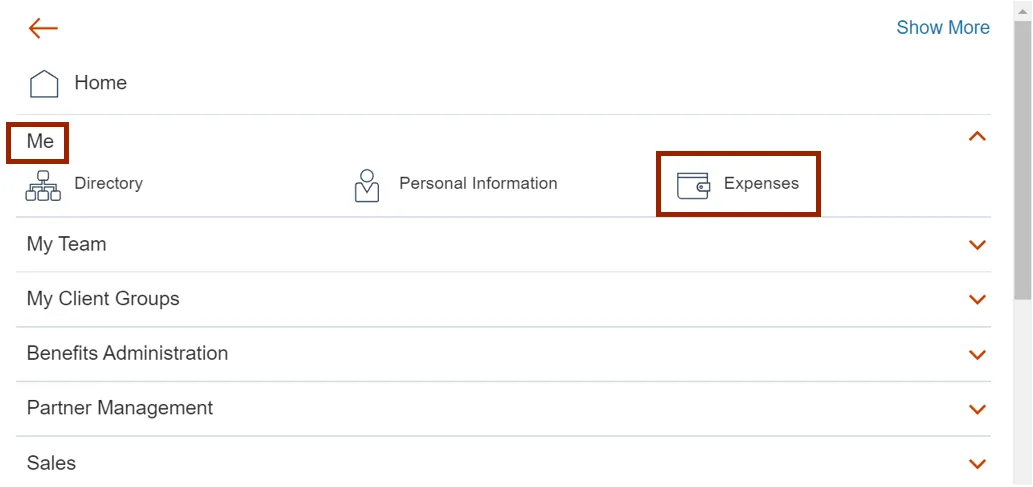This screenshot has width=1033, height=487.
Task: Expand the Benefits Administration chevron
Action: coord(977,355)
